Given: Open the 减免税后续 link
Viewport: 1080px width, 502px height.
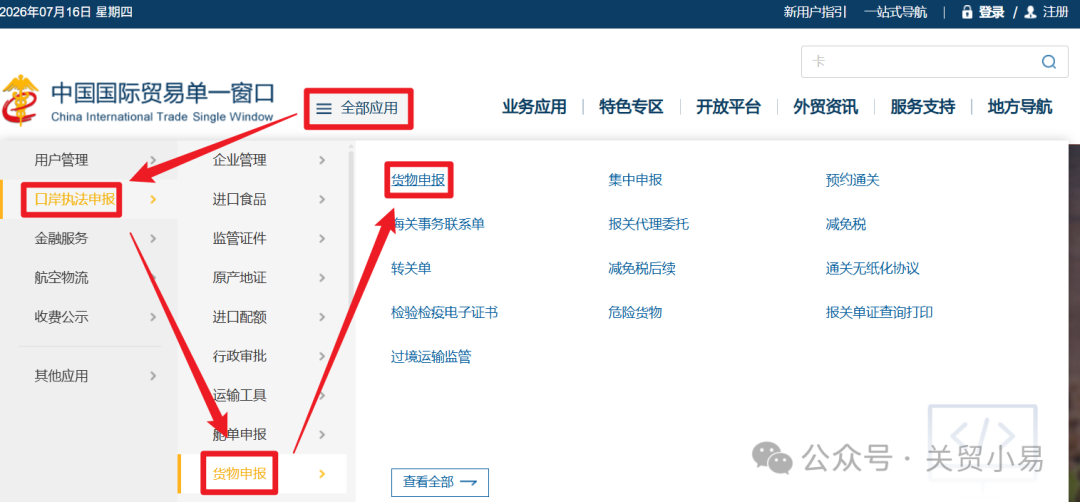Looking at the screenshot, I should [642, 269].
